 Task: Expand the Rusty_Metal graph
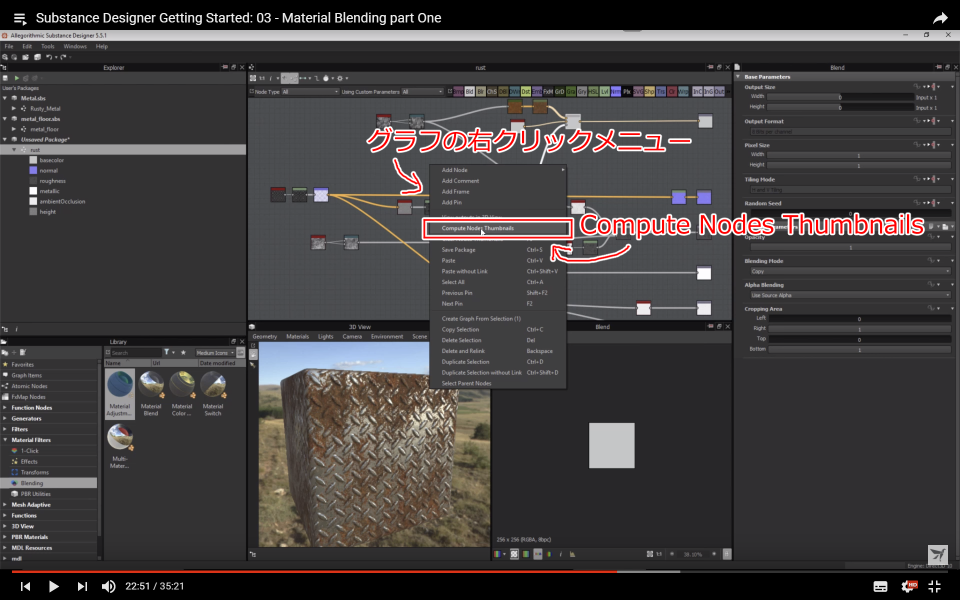coord(14,108)
